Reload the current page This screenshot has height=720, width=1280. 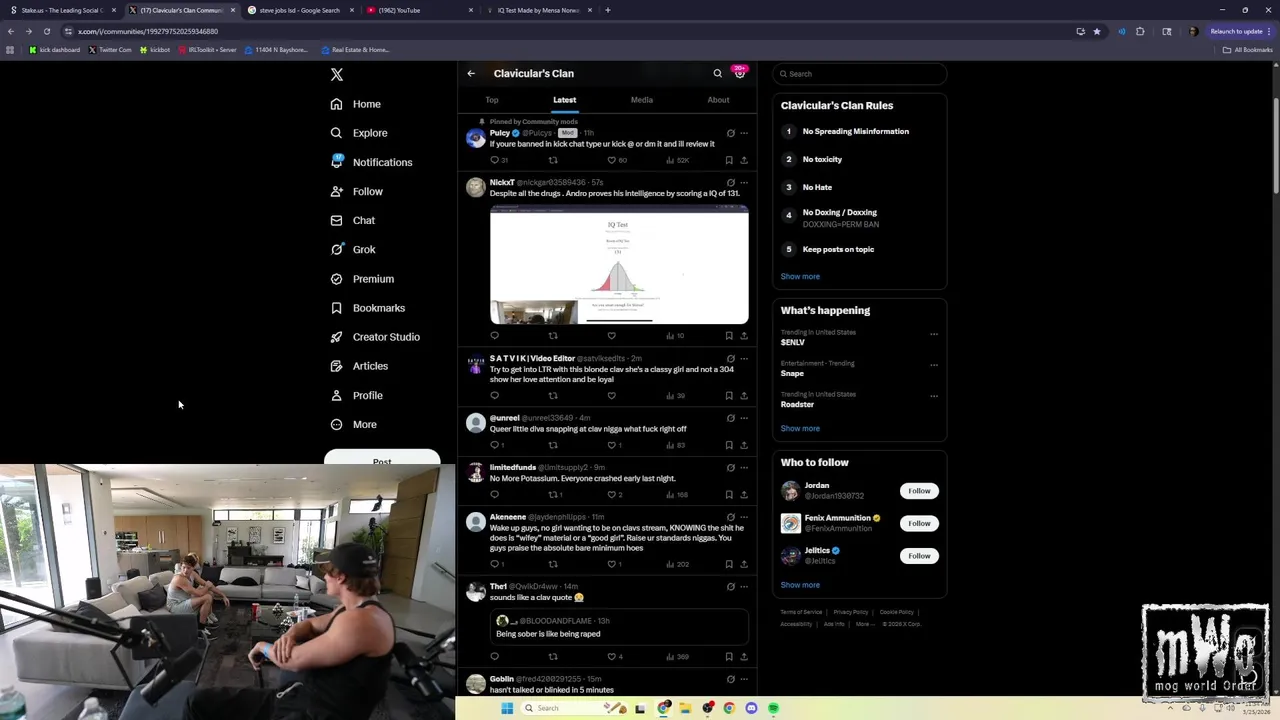tap(47, 31)
